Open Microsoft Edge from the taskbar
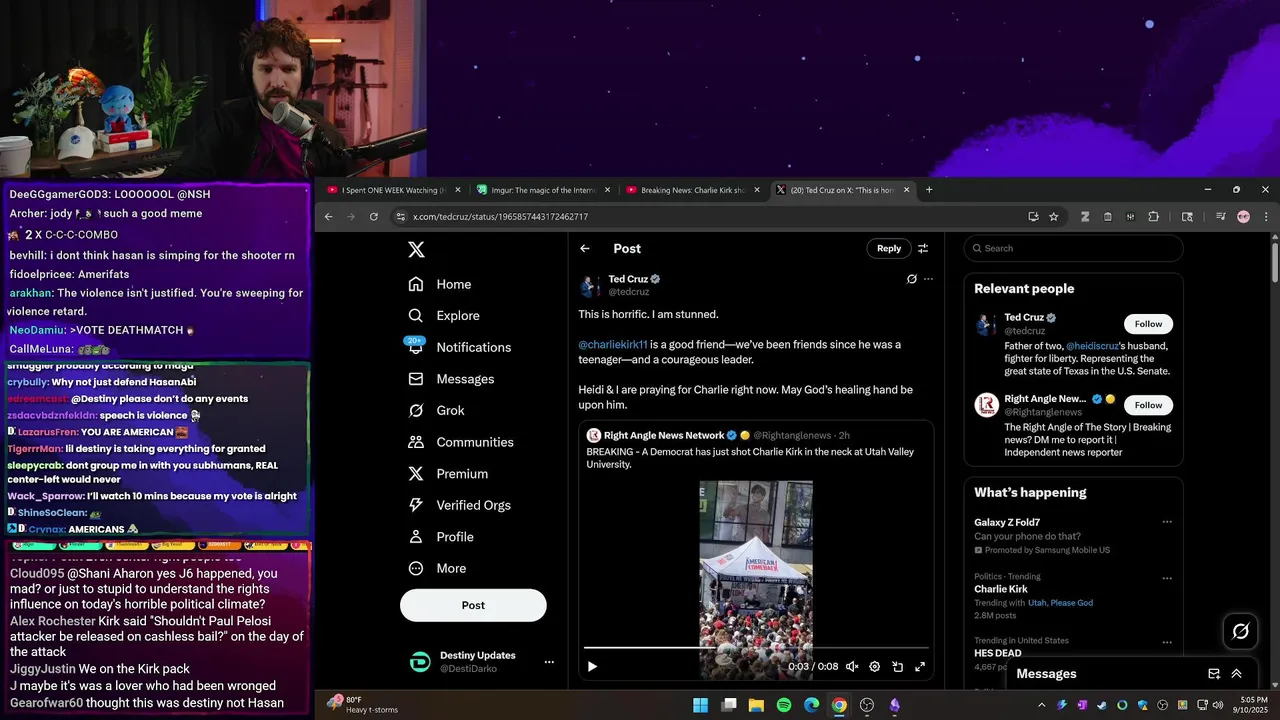 pos(812,705)
